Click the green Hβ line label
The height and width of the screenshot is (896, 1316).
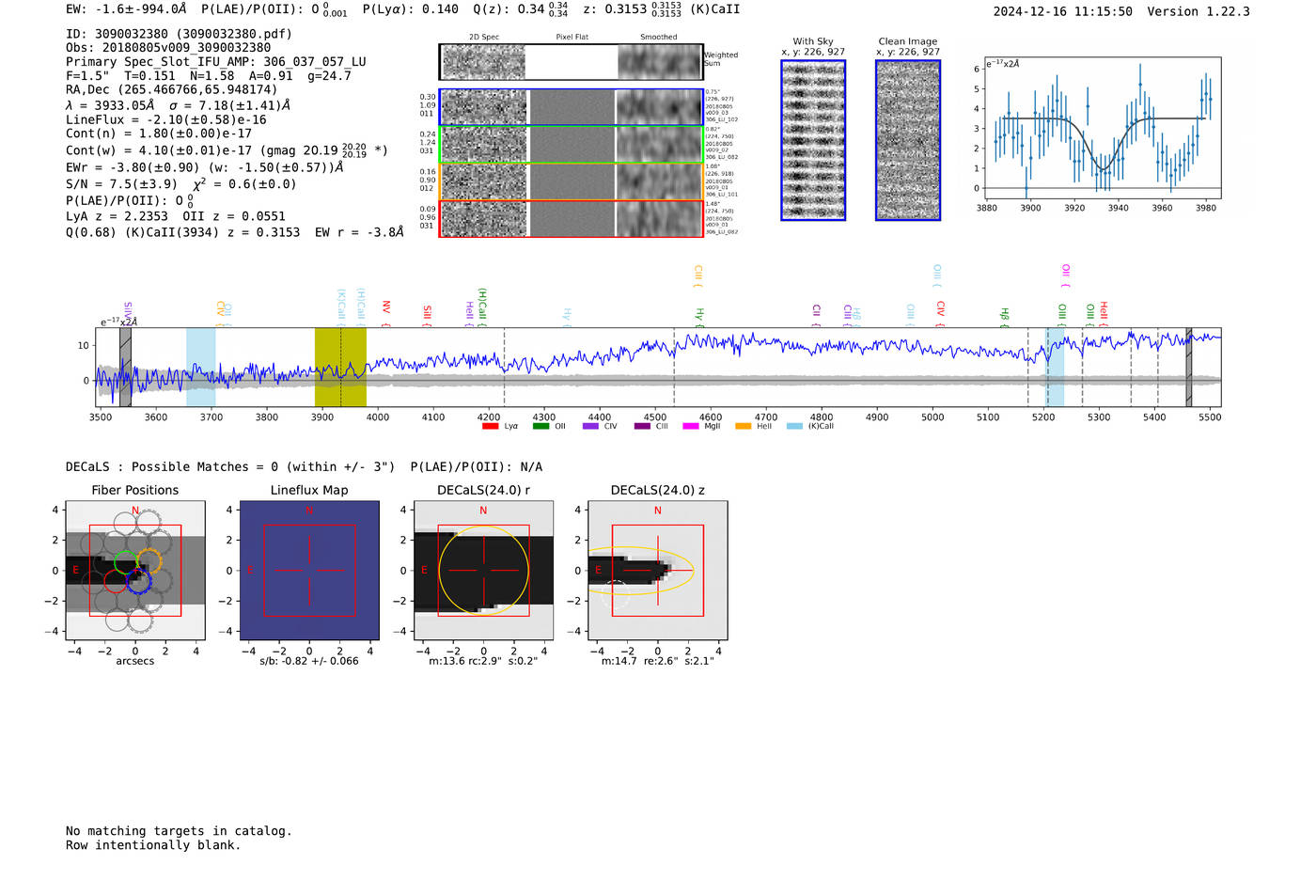tap(1005, 315)
